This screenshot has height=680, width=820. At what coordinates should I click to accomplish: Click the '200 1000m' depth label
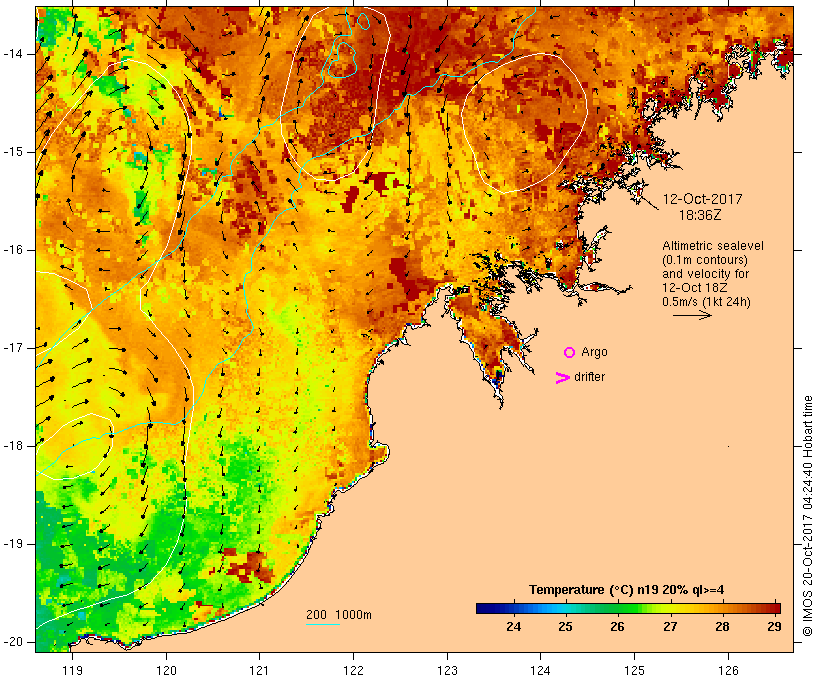339,615
